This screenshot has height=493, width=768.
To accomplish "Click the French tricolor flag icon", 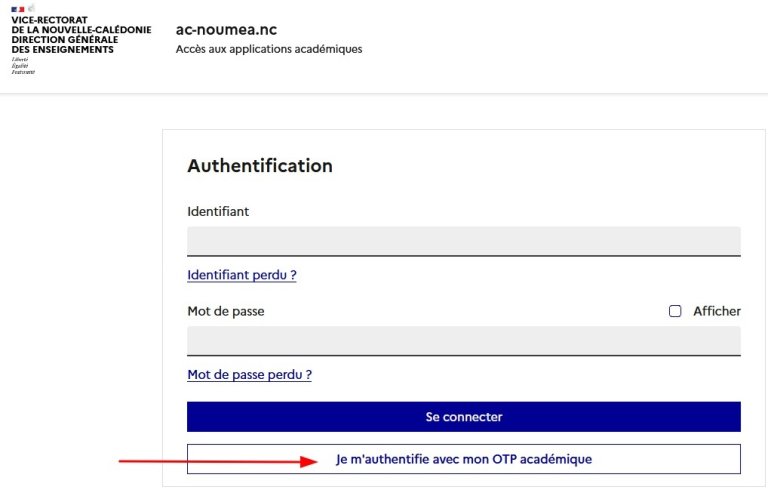I will pos(18,9).
